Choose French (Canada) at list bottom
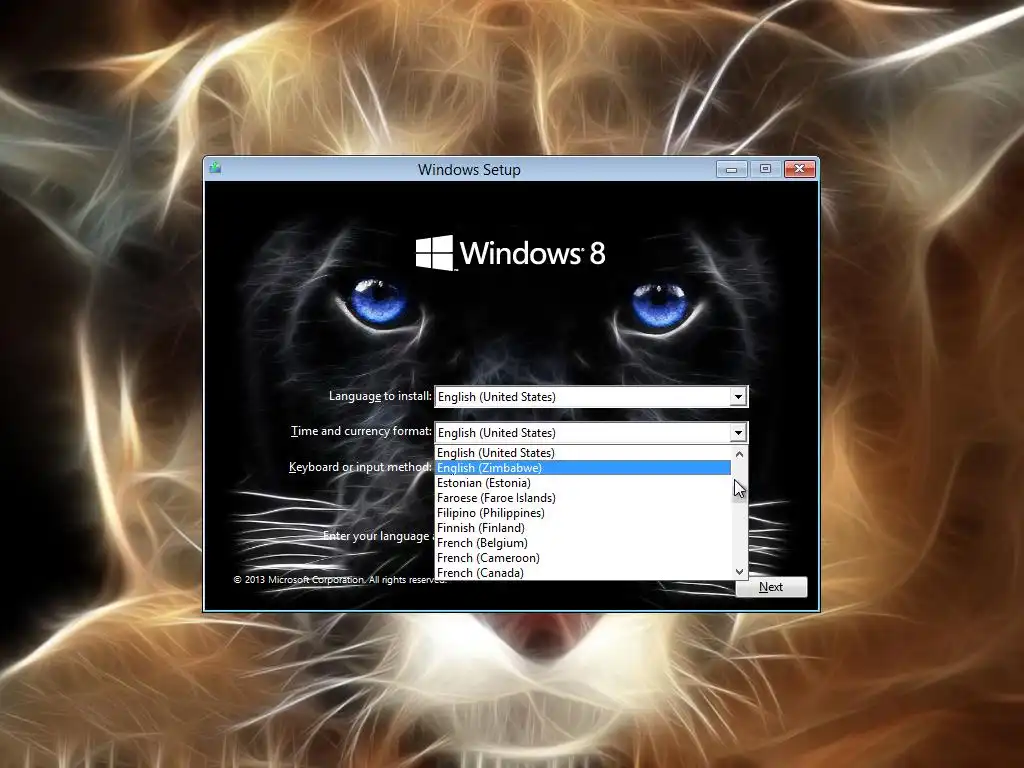The height and width of the screenshot is (768, 1024). pos(583,572)
